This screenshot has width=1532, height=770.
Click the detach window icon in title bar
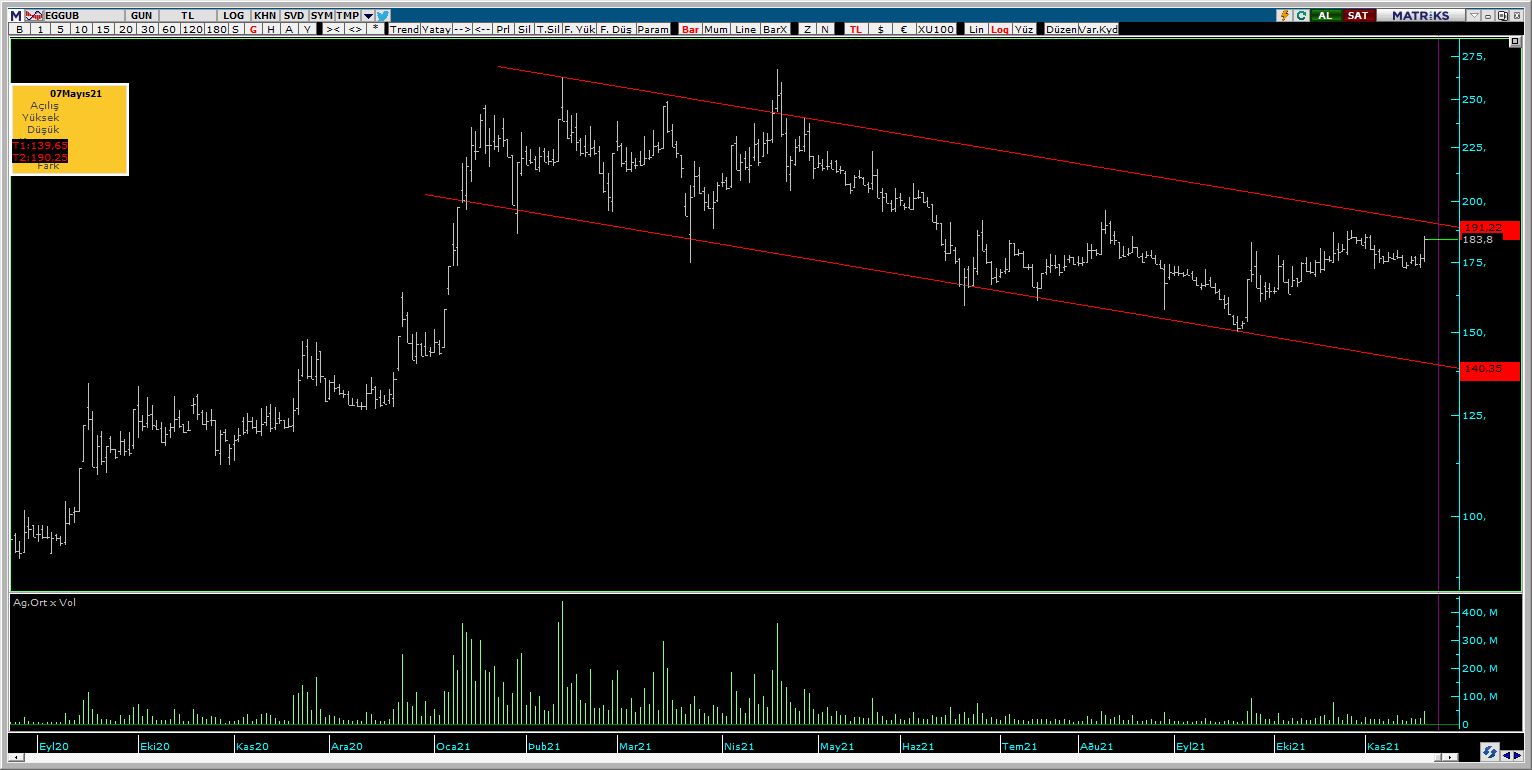pyautogui.click(x=1502, y=16)
